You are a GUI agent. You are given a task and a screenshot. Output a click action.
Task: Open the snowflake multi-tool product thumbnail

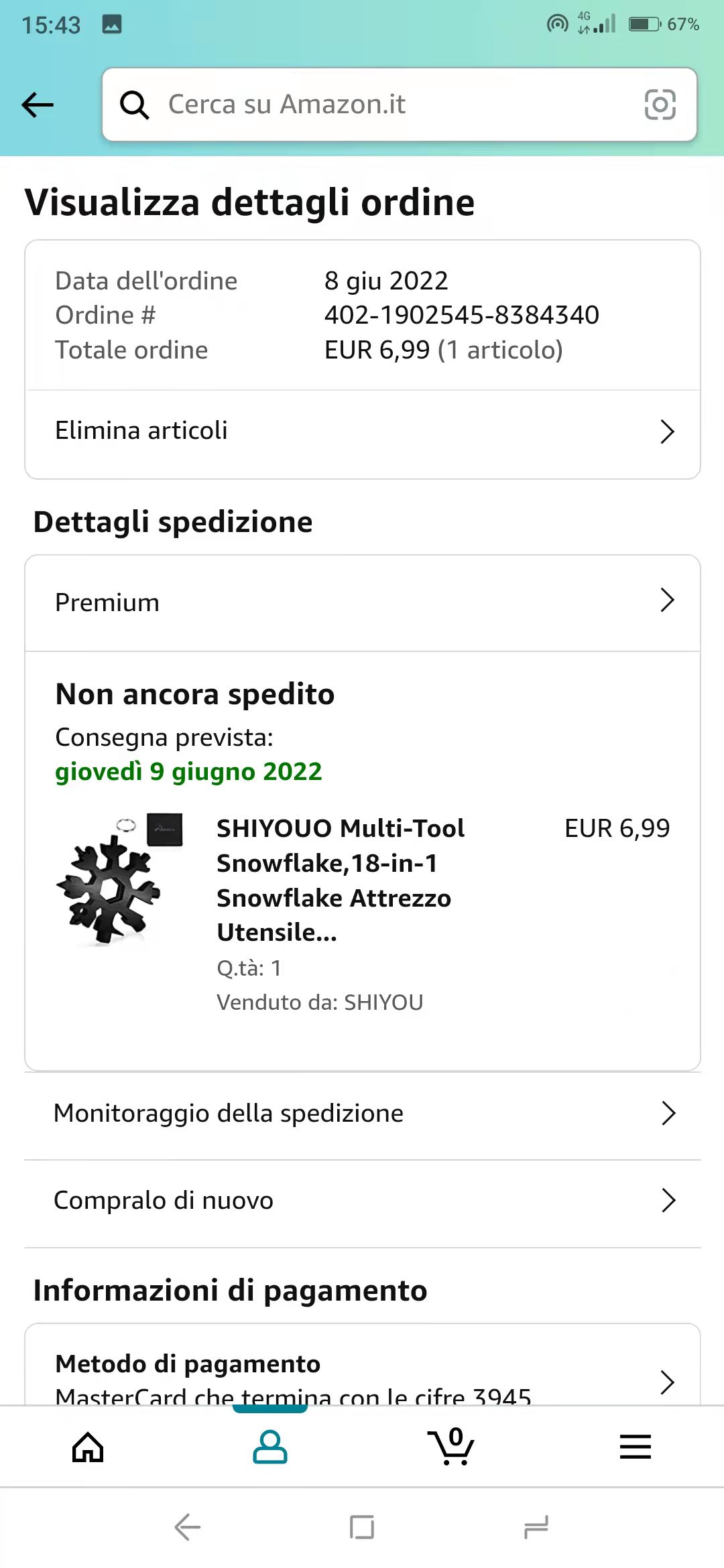coord(119,879)
